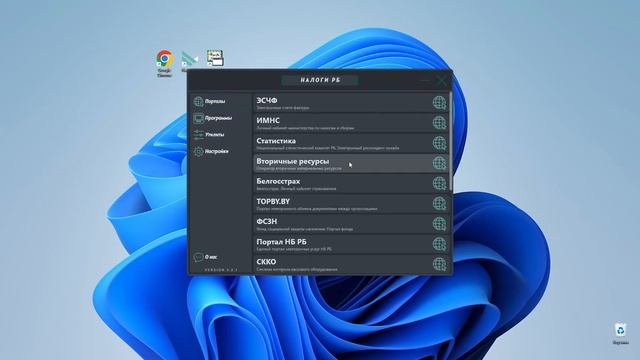
Task: Open the globe icon for ЭСЧФ
Action: click(439, 102)
